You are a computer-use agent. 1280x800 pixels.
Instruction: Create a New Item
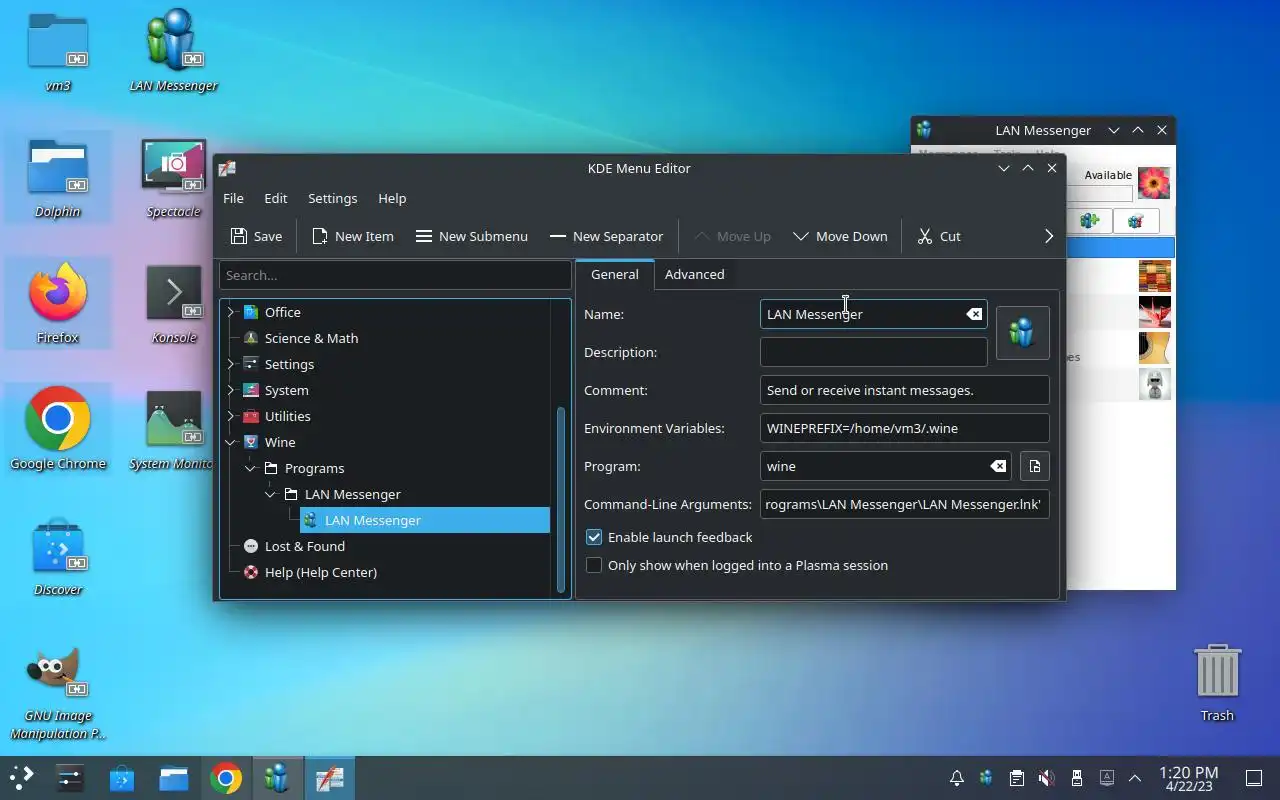pyautogui.click(x=352, y=236)
